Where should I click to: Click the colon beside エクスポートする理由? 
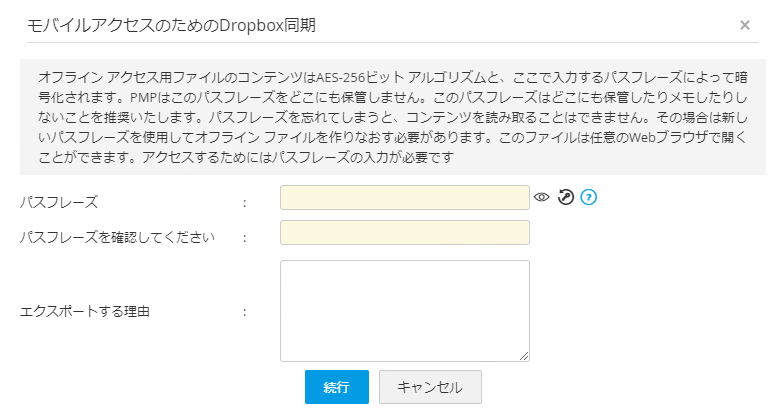pos(244,312)
